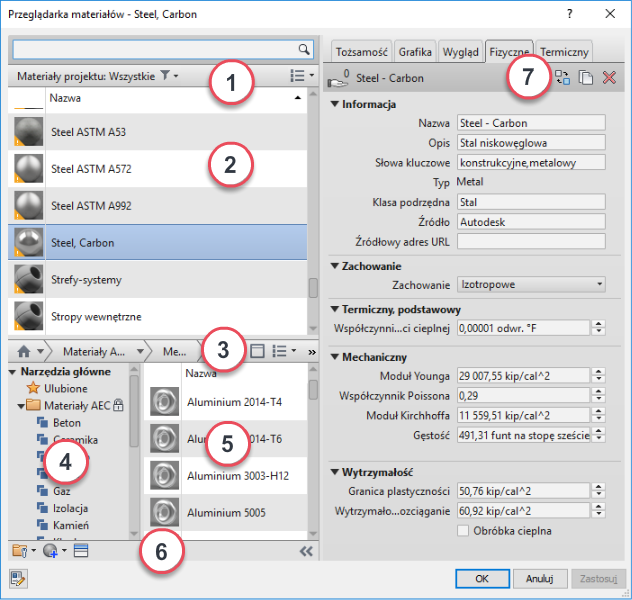The width and height of the screenshot is (632, 600).
Task: Toggle material editor panel icon
Action: [81, 550]
